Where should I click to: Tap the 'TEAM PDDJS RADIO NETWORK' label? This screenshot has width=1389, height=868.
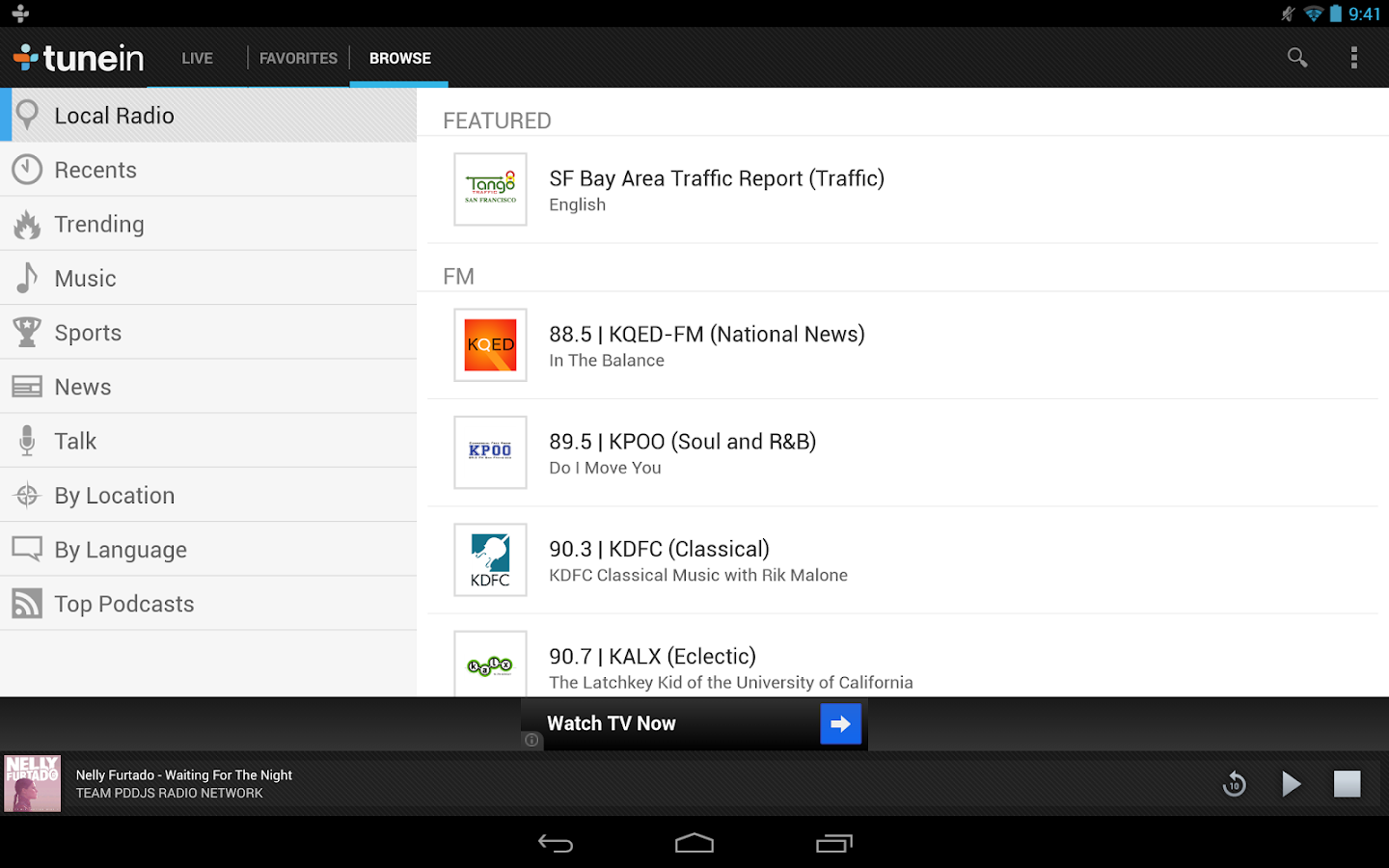[170, 794]
